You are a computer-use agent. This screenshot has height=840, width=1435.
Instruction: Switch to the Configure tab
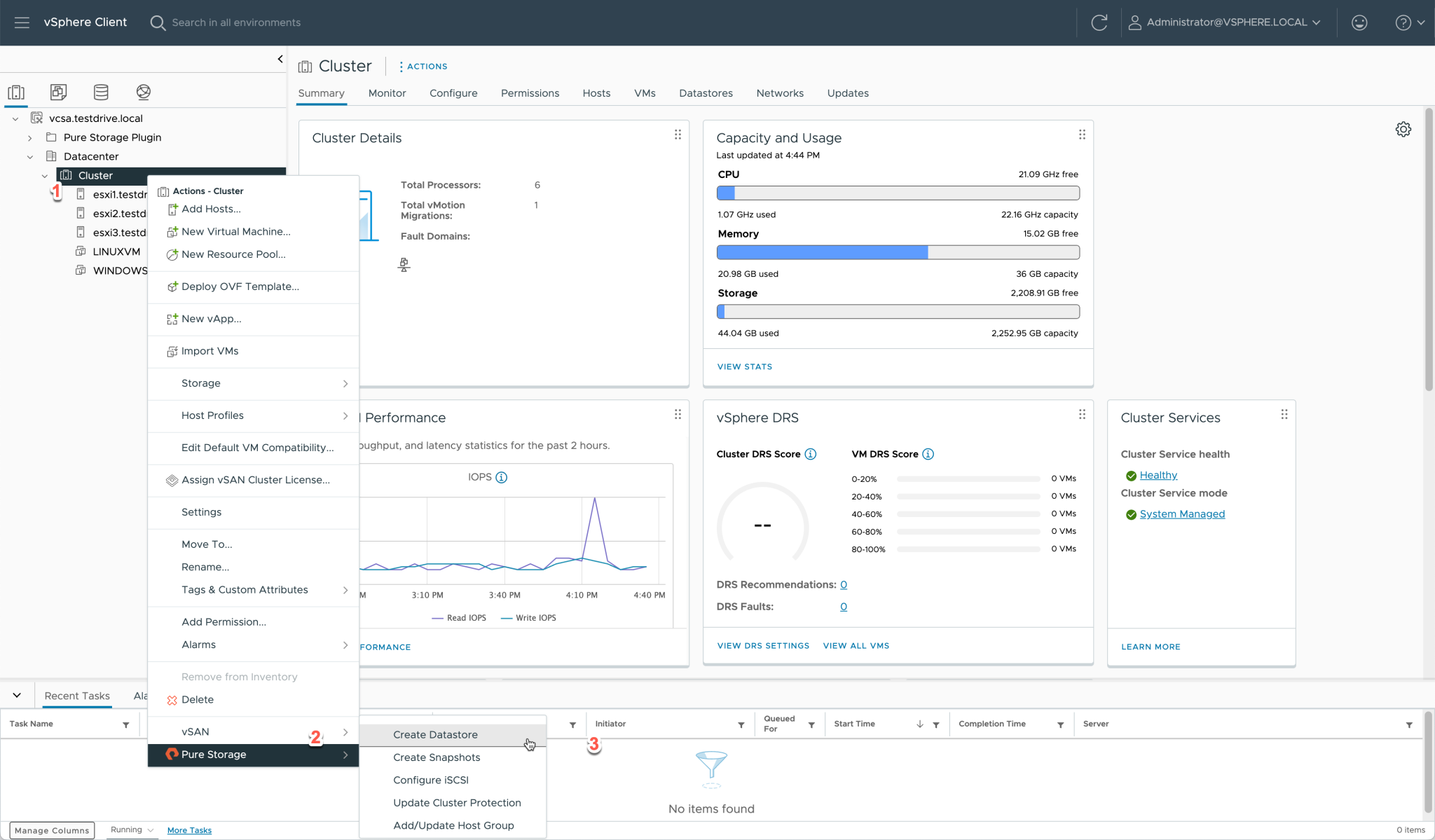[453, 93]
